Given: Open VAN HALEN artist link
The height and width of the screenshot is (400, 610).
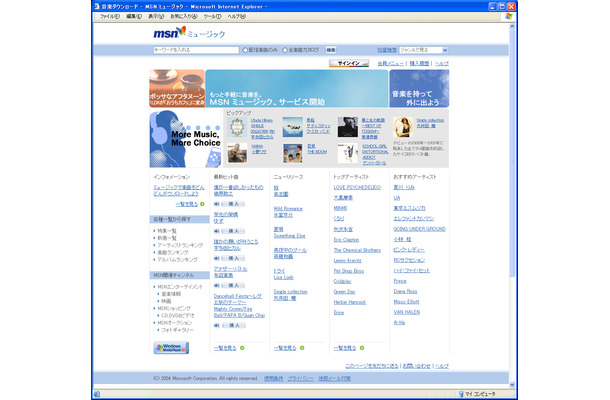Looking at the screenshot, I should [x=406, y=312].
